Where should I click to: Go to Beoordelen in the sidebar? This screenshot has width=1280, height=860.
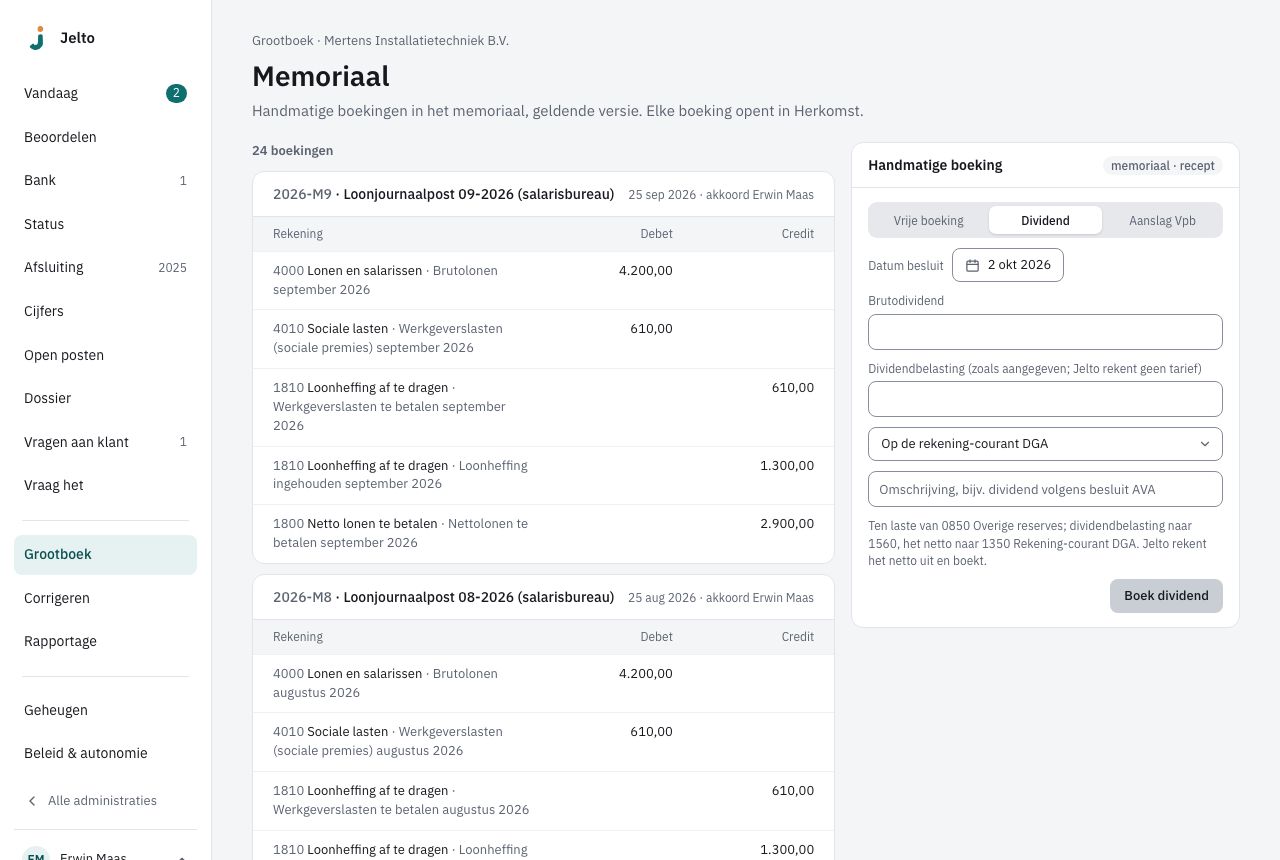click(x=105, y=137)
